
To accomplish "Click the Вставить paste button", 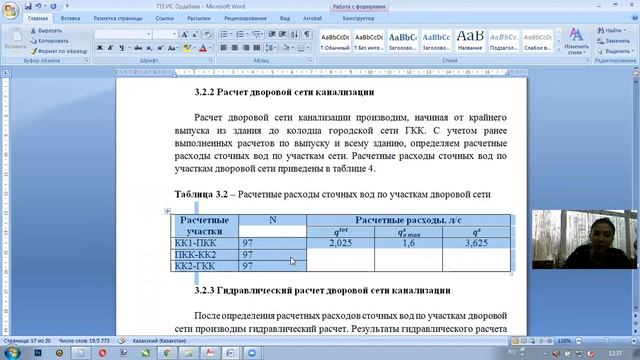I will [16, 40].
